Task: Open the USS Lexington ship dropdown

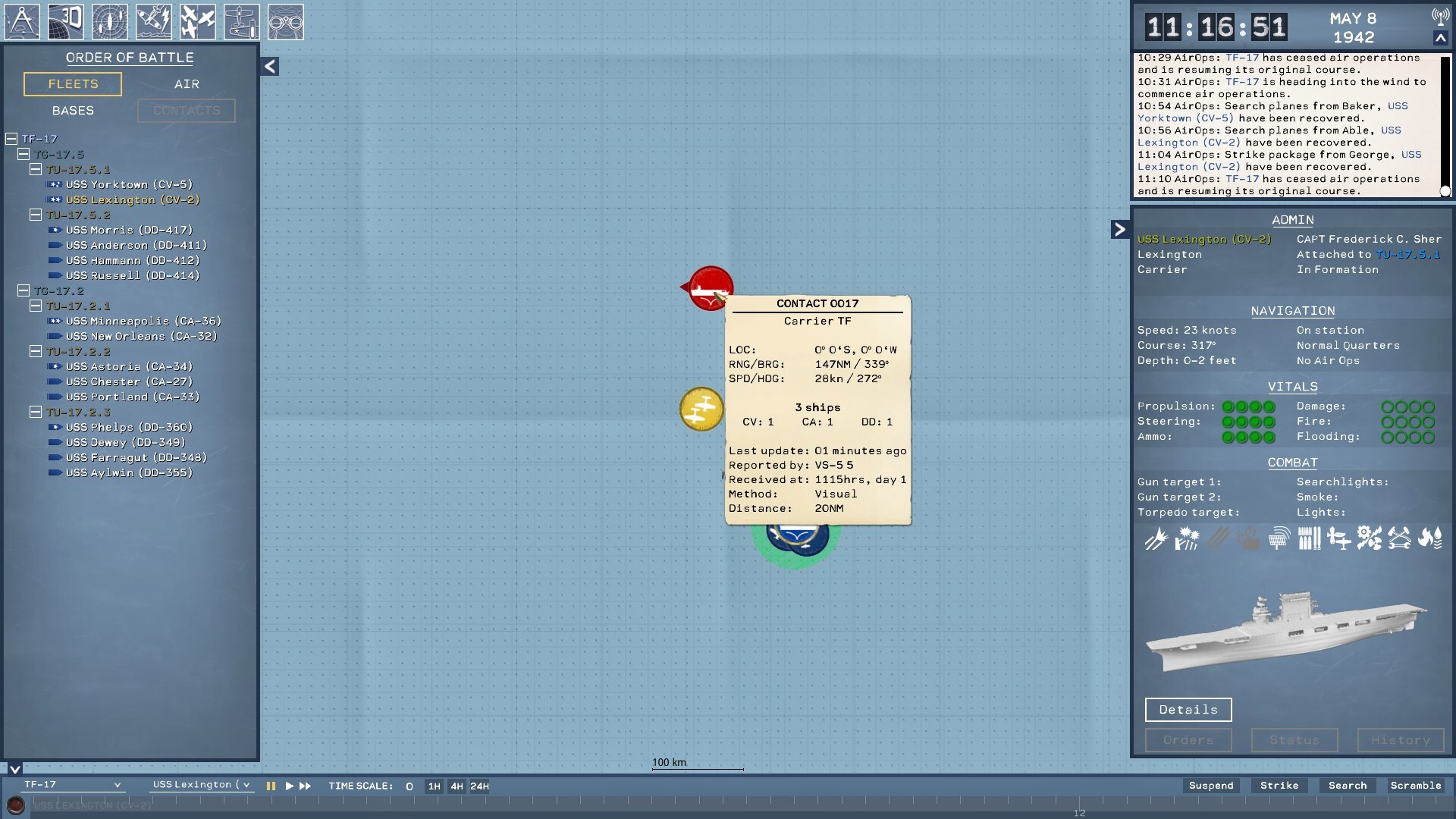Action: point(201,785)
